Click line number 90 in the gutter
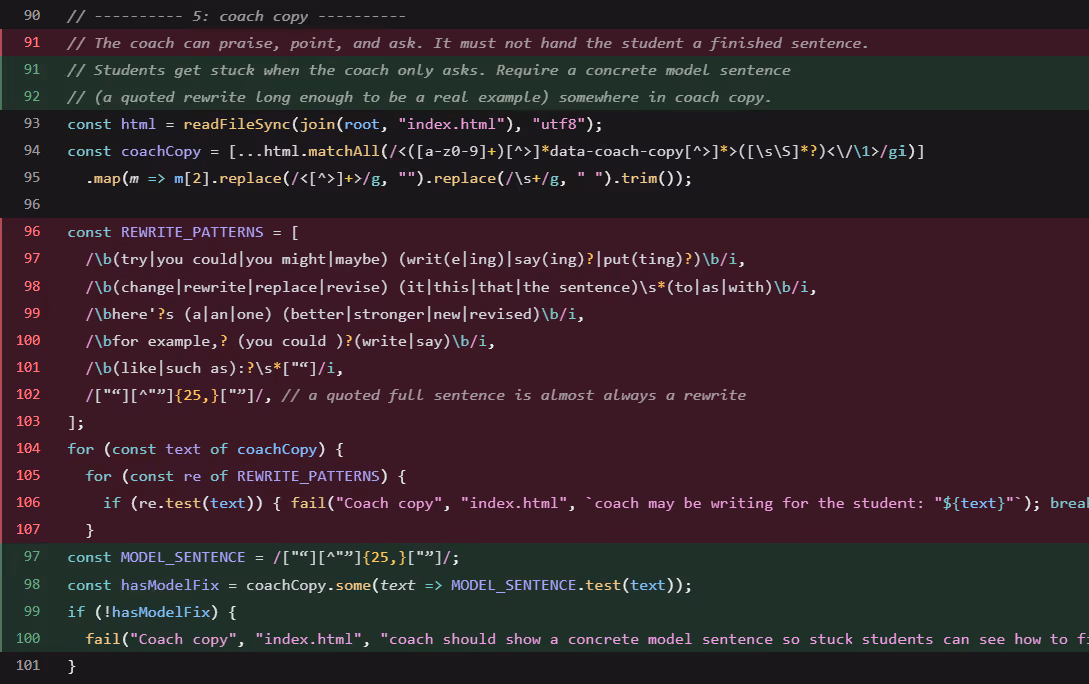This screenshot has width=1089, height=684. point(32,15)
